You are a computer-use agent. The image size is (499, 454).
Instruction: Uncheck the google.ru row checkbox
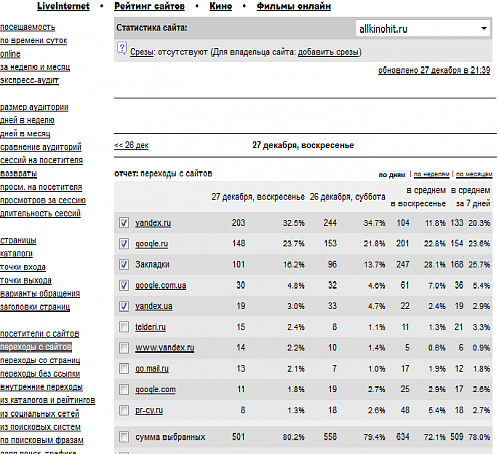124,244
